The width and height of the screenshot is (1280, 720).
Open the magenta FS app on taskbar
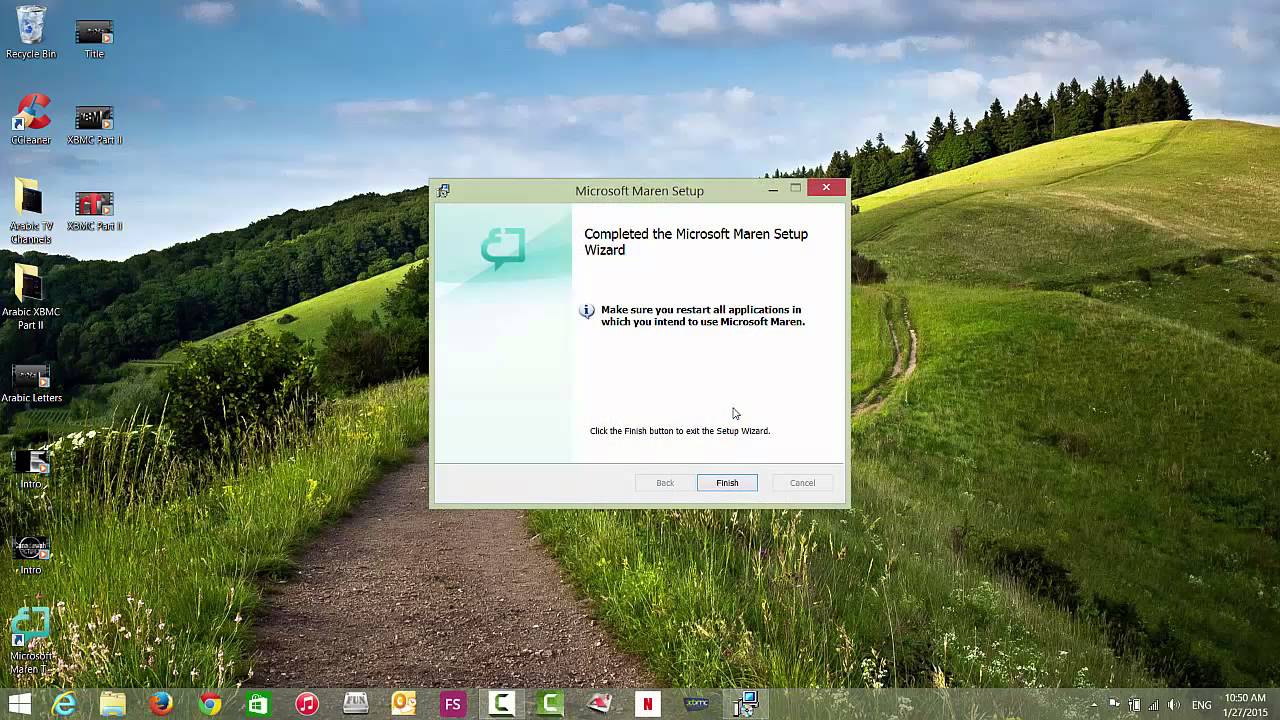click(453, 704)
